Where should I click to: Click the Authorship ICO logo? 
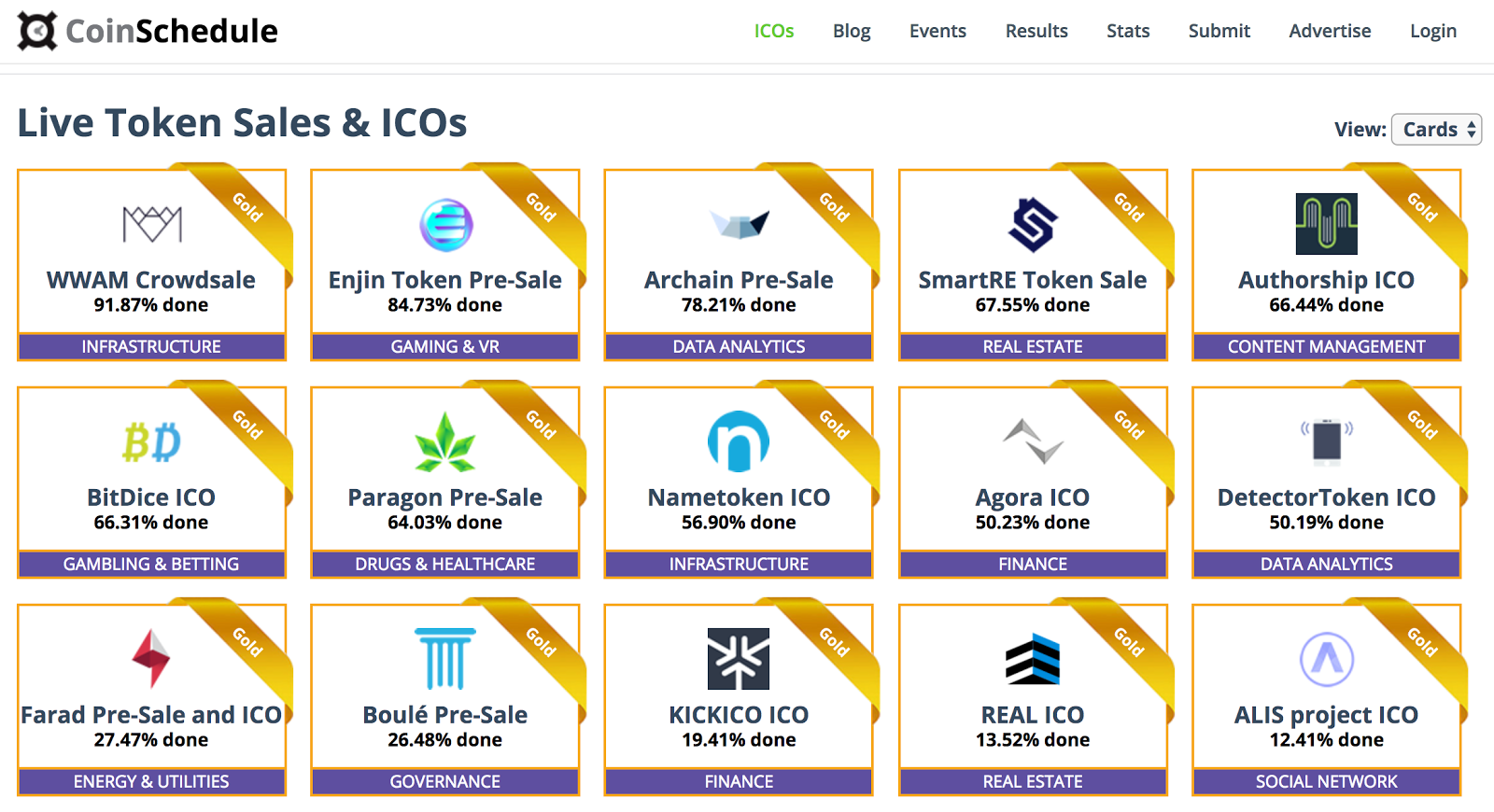(x=1326, y=224)
